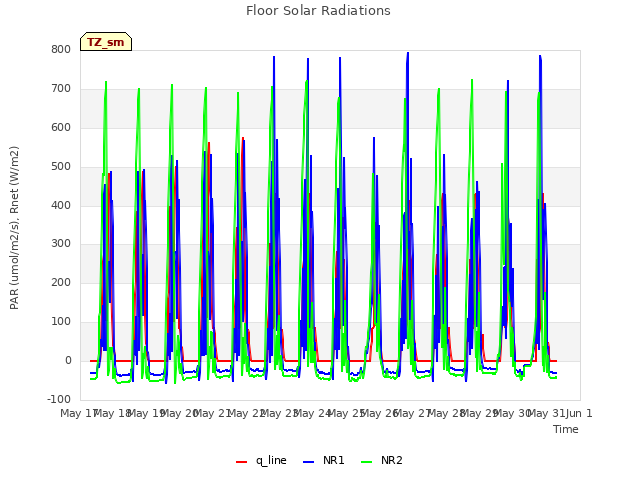
Task: Click the May 24 x-axis tick label
Action: (x=312, y=413)
